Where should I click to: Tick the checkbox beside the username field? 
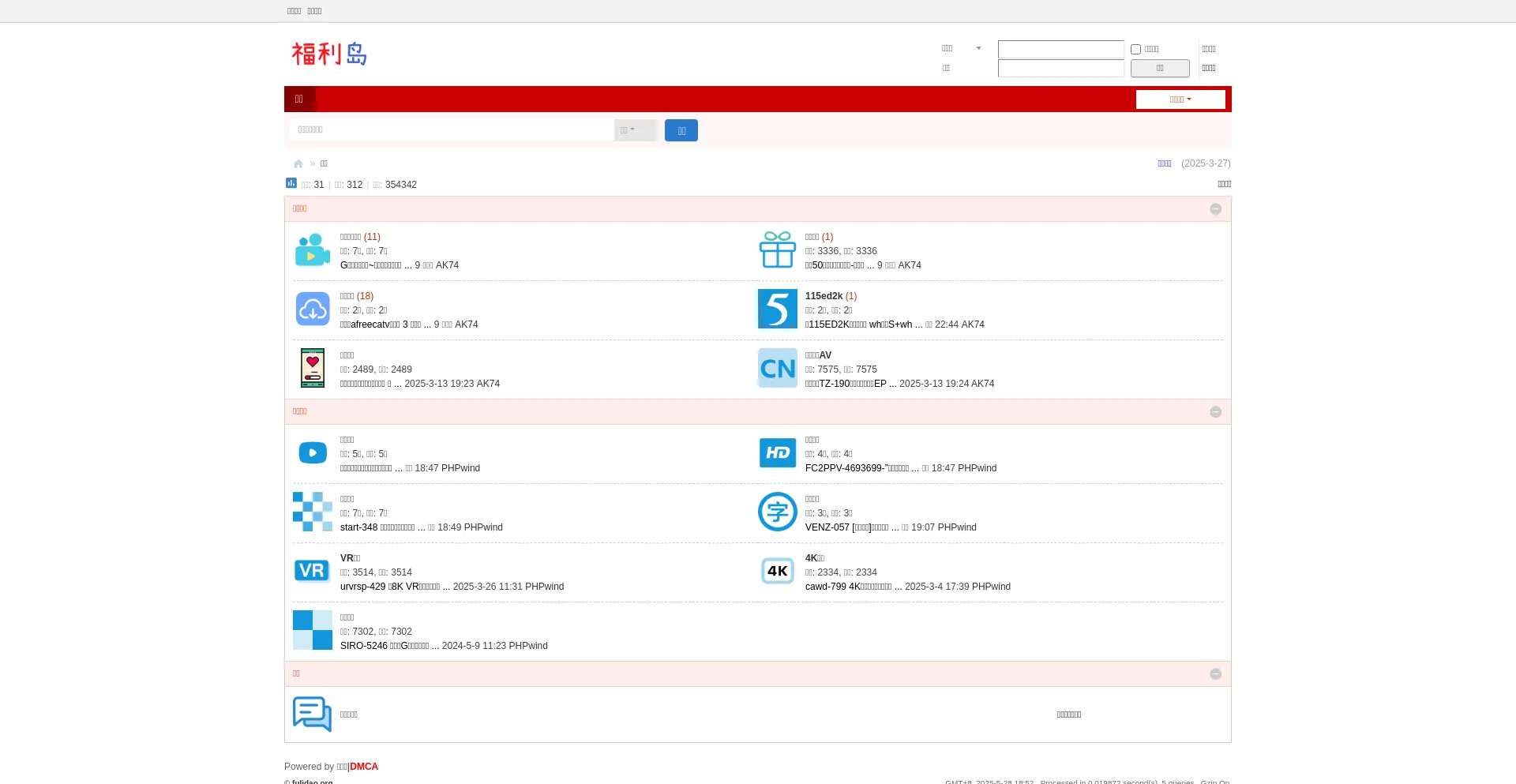(x=1135, y=49)
